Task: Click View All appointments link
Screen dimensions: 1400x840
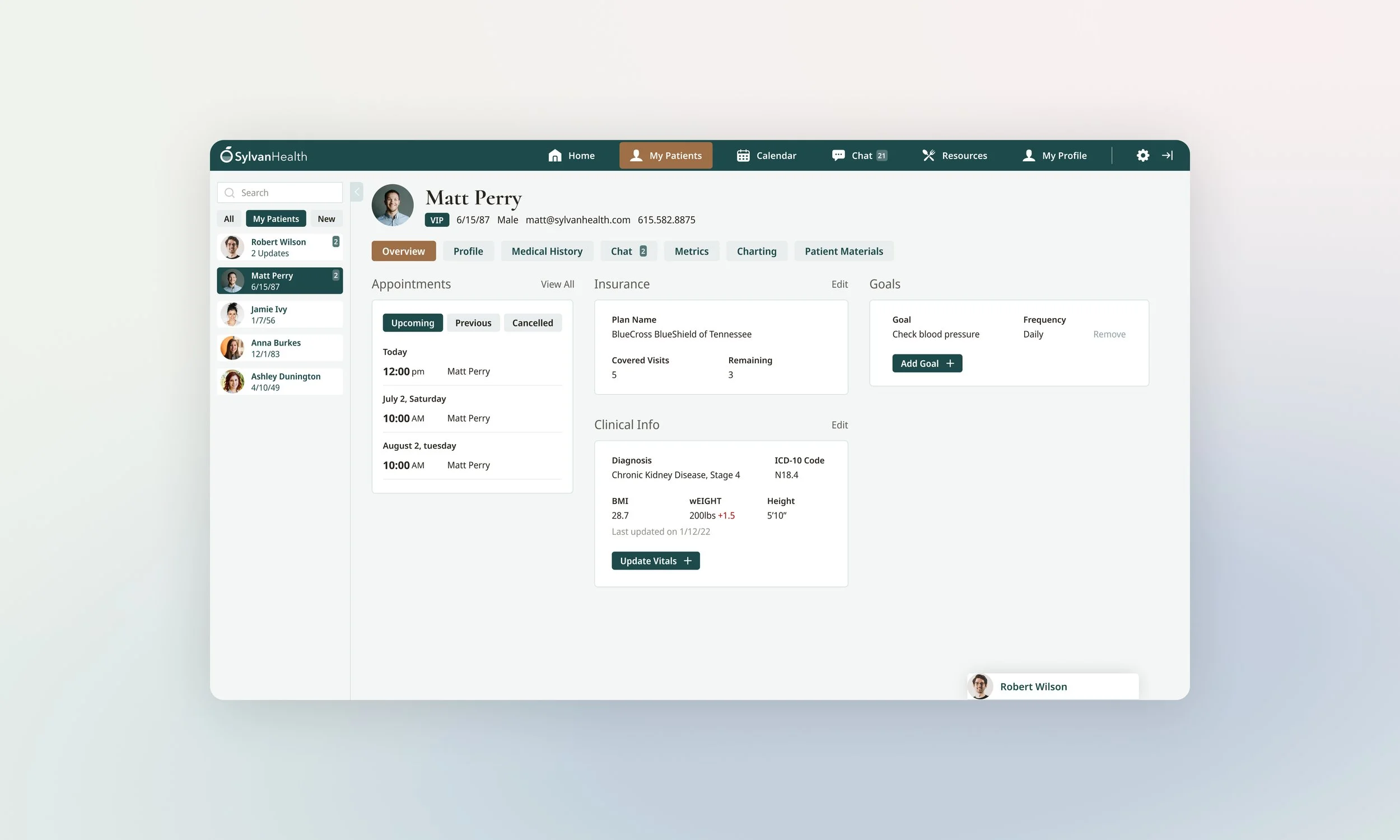Action: point(557,284)
